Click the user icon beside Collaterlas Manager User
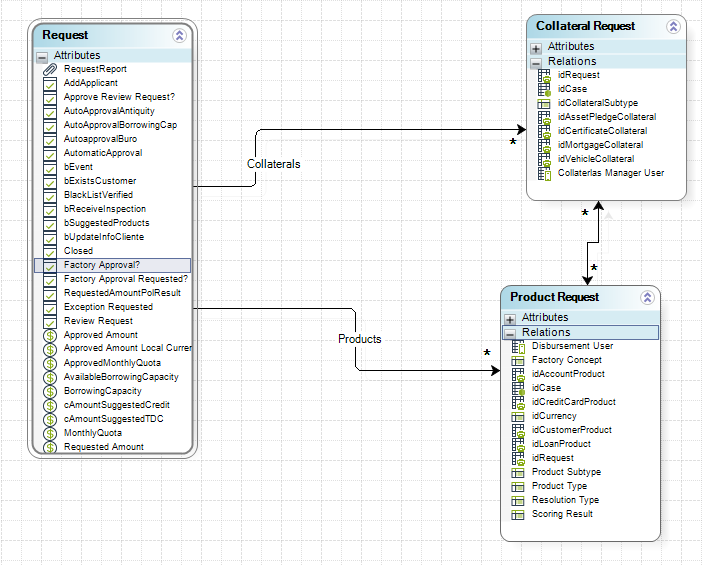The image size is (702, 565). click(544, 173)
